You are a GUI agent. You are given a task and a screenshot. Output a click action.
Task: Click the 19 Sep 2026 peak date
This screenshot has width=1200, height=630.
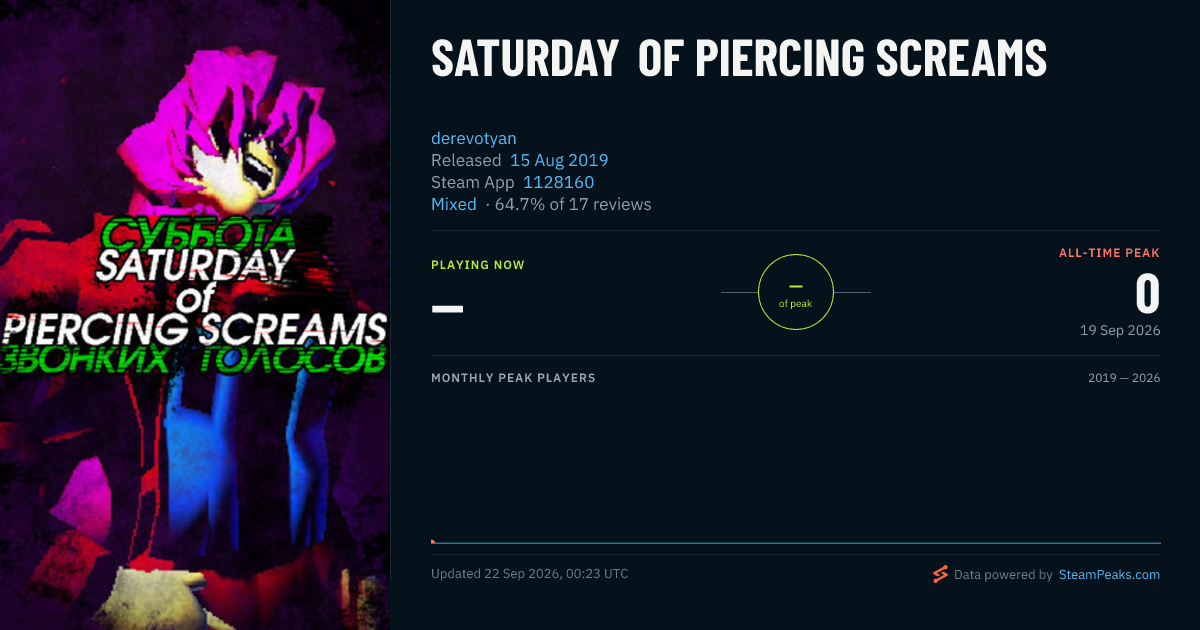coord(1120,330)
